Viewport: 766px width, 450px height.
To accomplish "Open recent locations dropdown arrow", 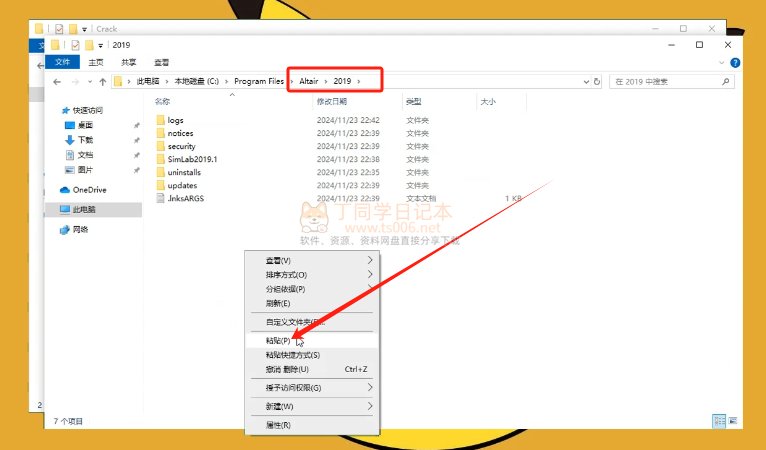I will [90, 82].
